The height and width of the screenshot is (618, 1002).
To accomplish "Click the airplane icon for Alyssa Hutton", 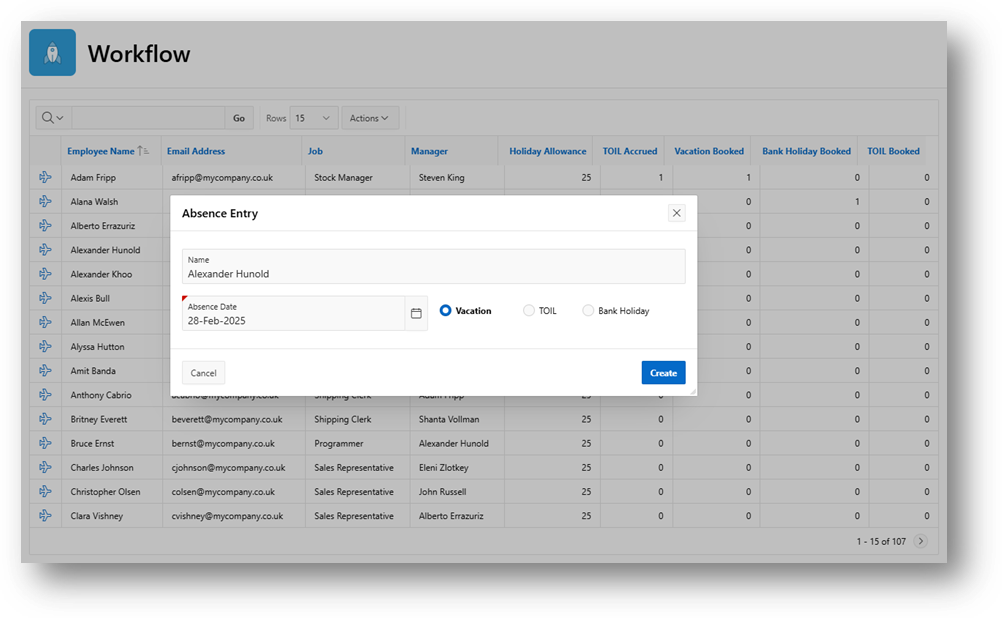I will [45, 346].
